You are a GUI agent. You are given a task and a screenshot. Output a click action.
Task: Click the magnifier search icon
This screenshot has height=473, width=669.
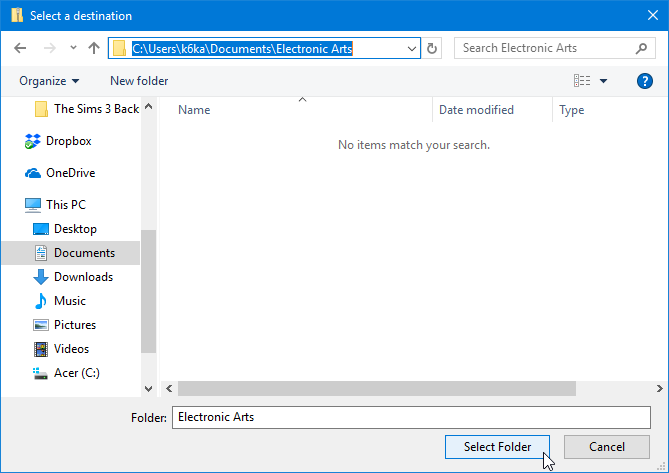[x=641, y=48]
